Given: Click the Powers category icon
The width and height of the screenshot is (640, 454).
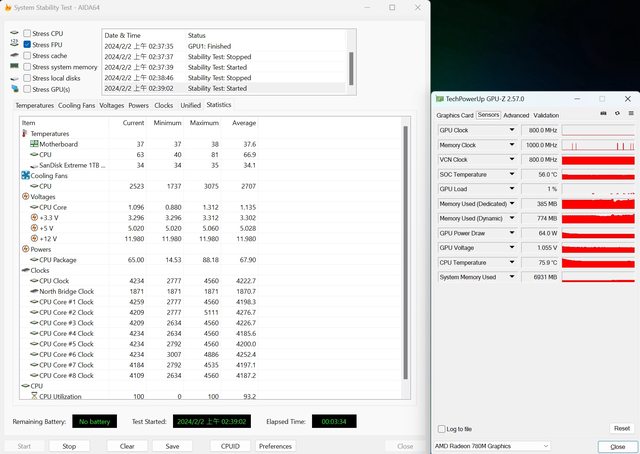Looking at the screenshot, I should (x=25, y=248).
